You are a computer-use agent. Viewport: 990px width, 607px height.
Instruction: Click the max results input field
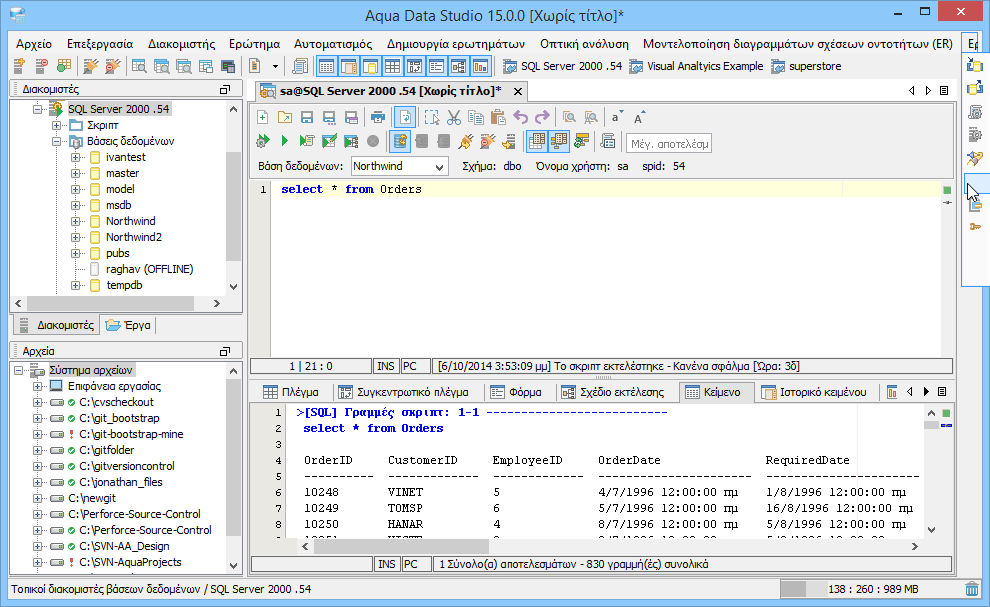(668, 143)
